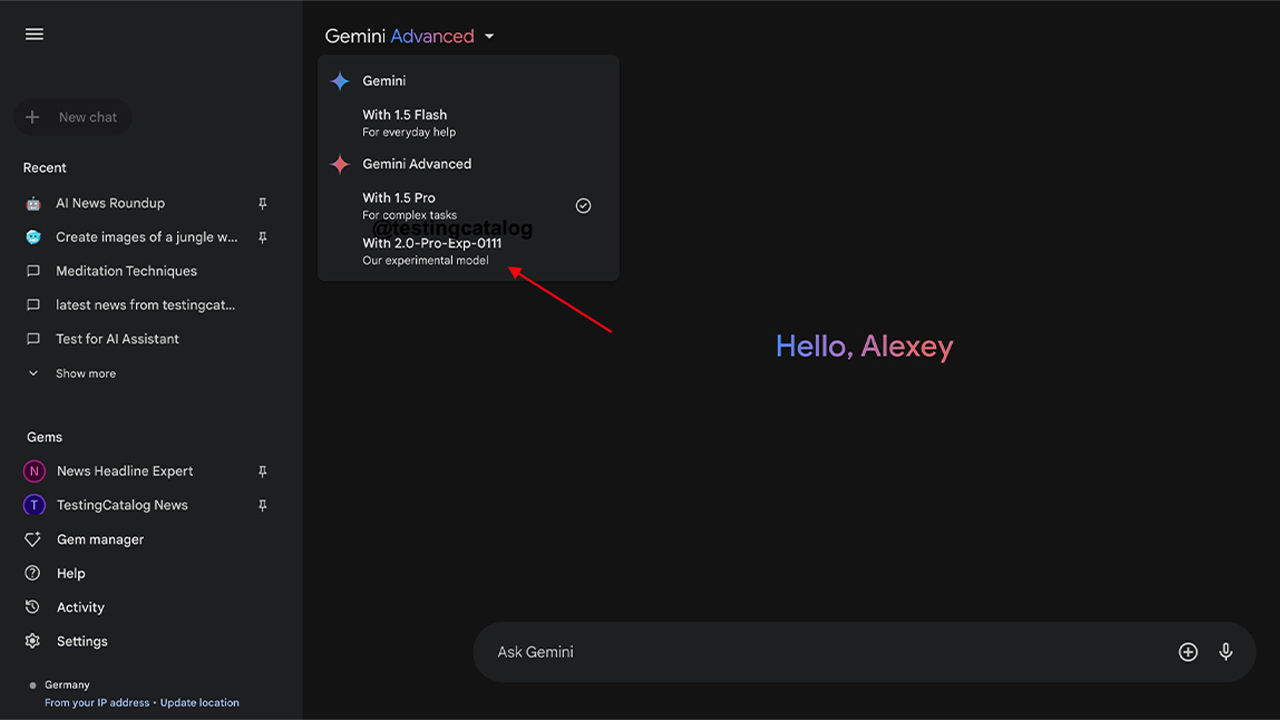Click the Hello, Alexey greeting

click(865, 346)
